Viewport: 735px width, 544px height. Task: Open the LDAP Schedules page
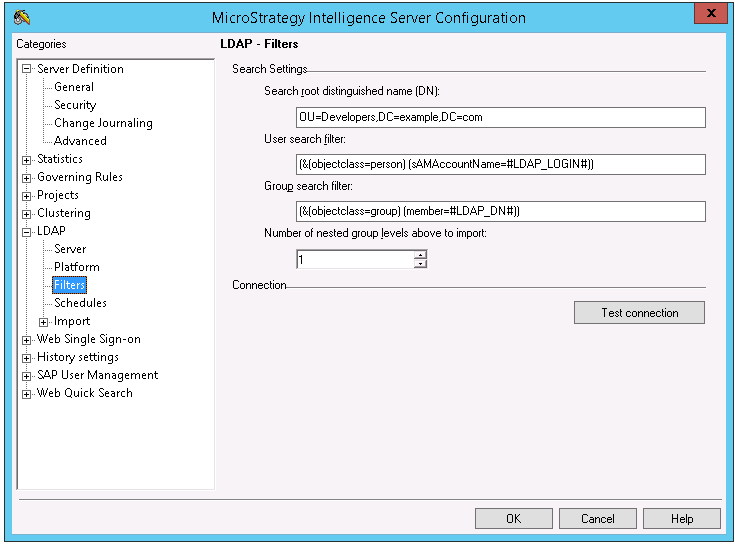[80, 303]
